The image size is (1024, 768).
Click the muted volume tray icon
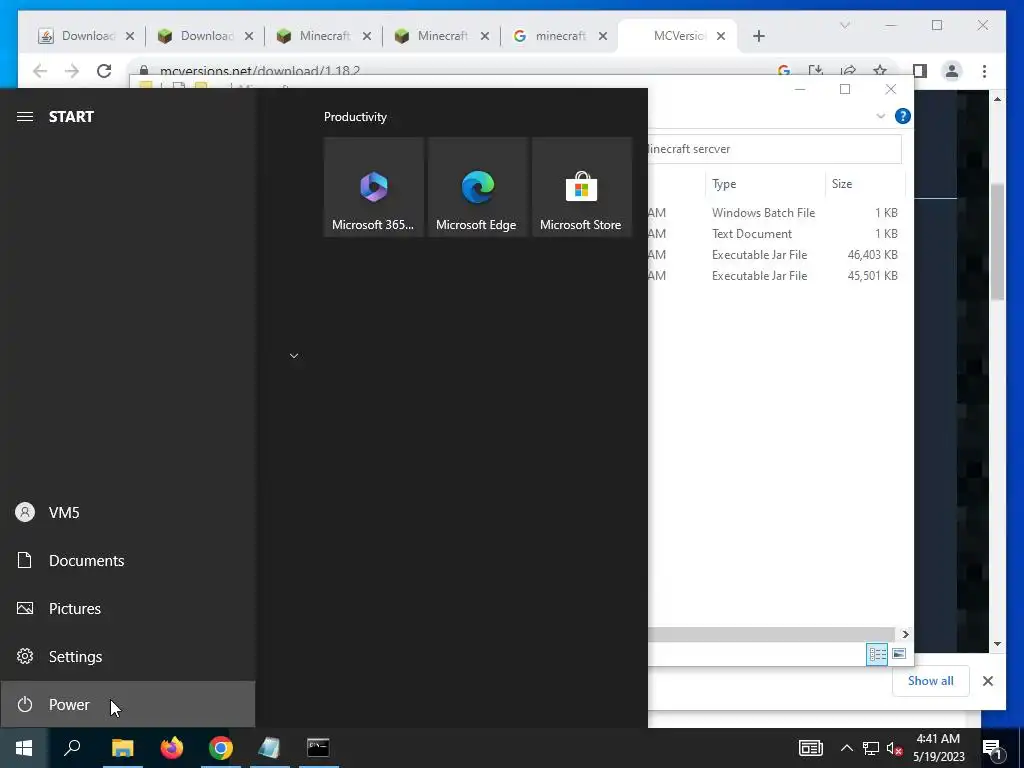pyautogui.click(x=895, y=748)
